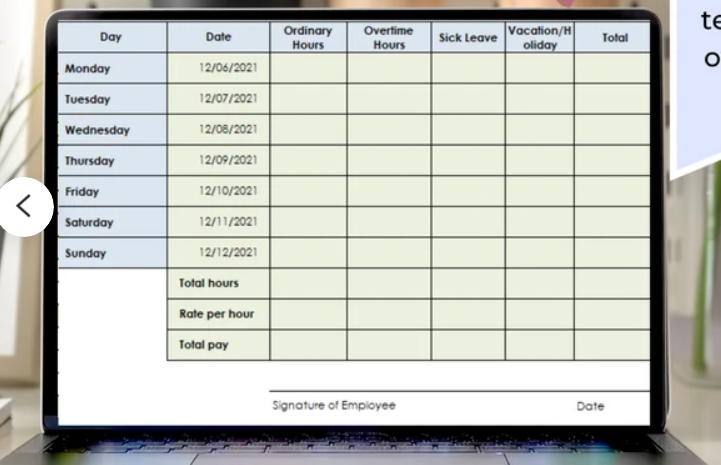This screenshot has width=721, height=465.
Task: Click the Total pay Ordinary Hours cell
Action: [x=309, y=345]
